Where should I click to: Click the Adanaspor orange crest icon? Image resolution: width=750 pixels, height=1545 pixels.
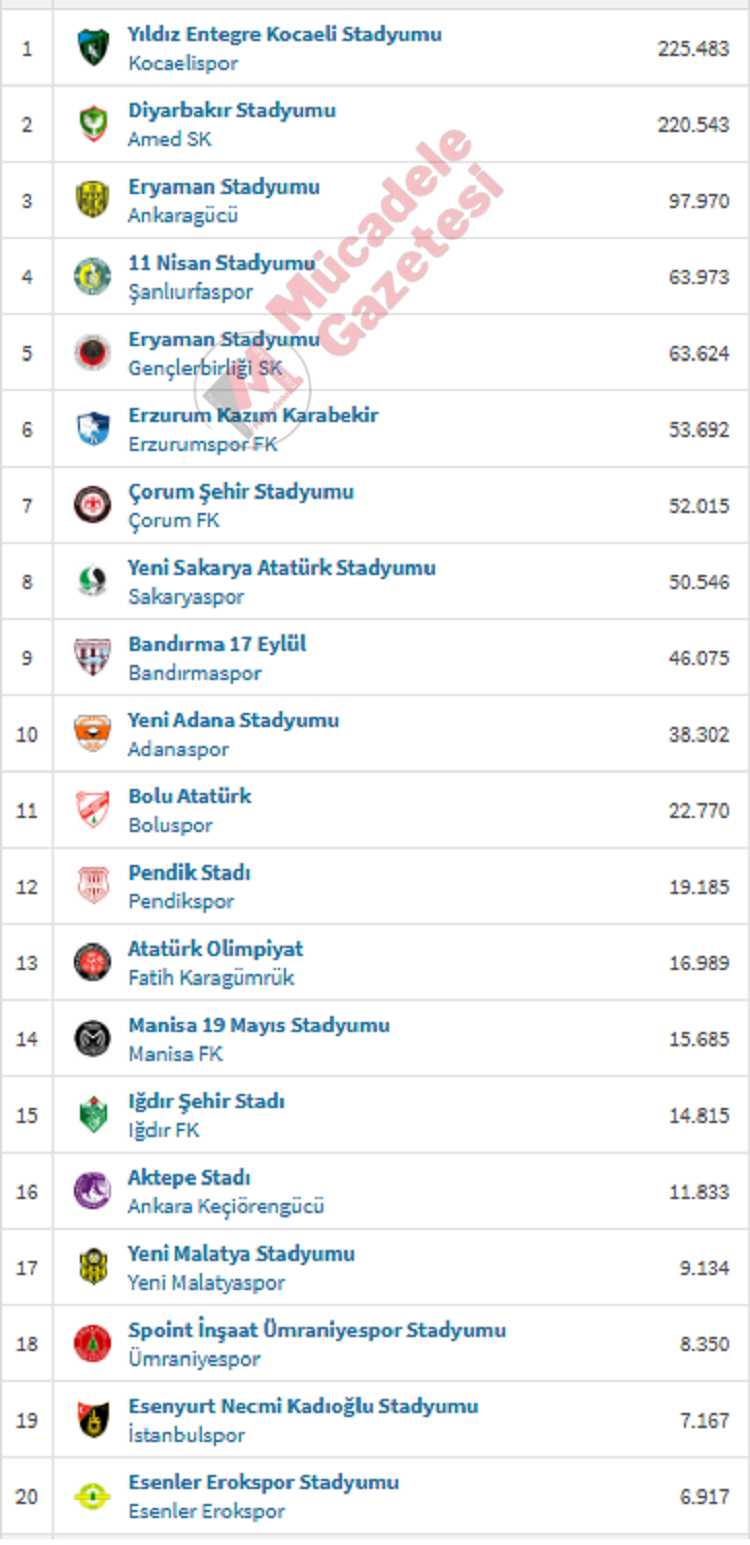pos(93,734)
